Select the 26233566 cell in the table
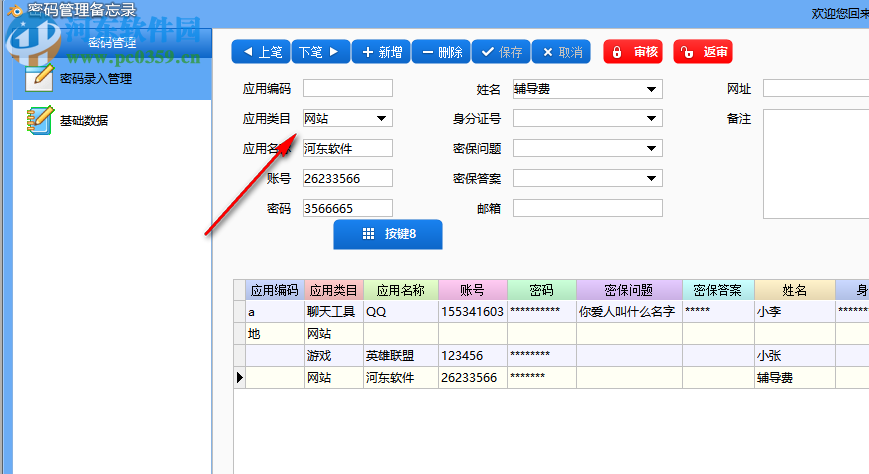The width and height of the screenshot is (869, 474). (x=473, y=378)
